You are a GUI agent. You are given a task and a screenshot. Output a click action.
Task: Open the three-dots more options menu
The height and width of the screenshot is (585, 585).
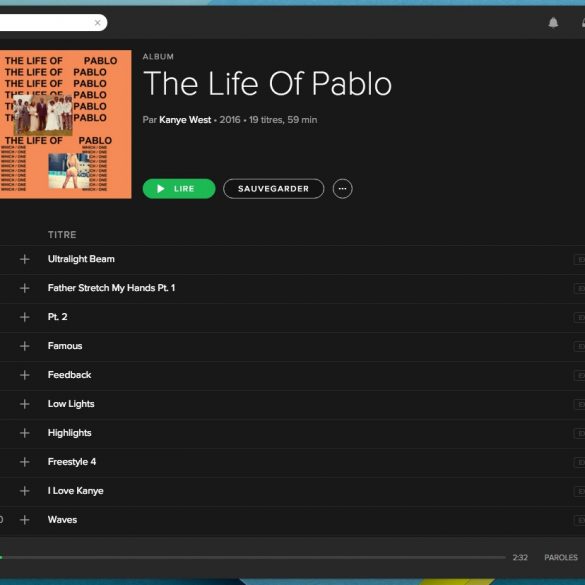click(x=342, y=189)
